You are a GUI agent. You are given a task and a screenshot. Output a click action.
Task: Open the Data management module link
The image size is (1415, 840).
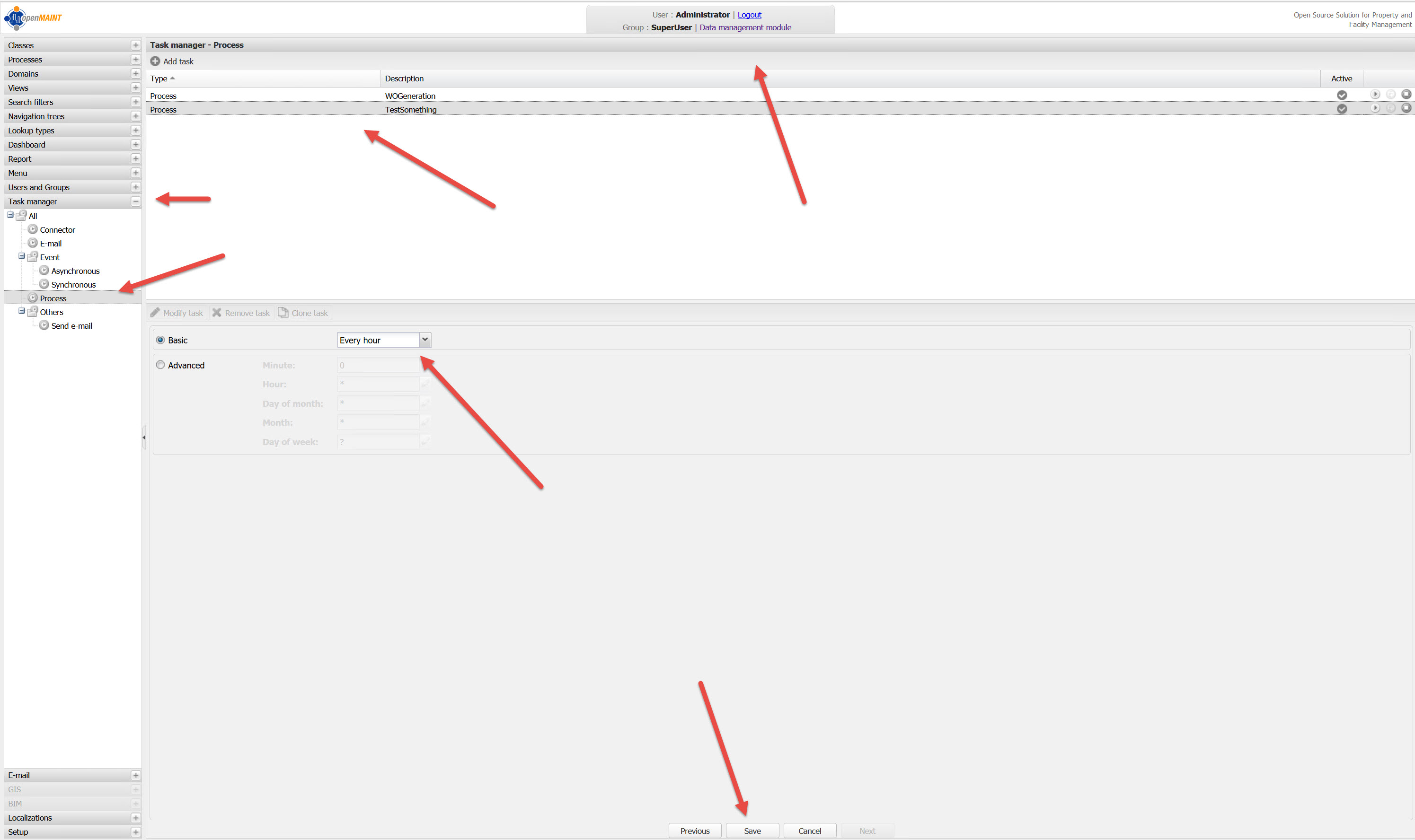point(744,27)
